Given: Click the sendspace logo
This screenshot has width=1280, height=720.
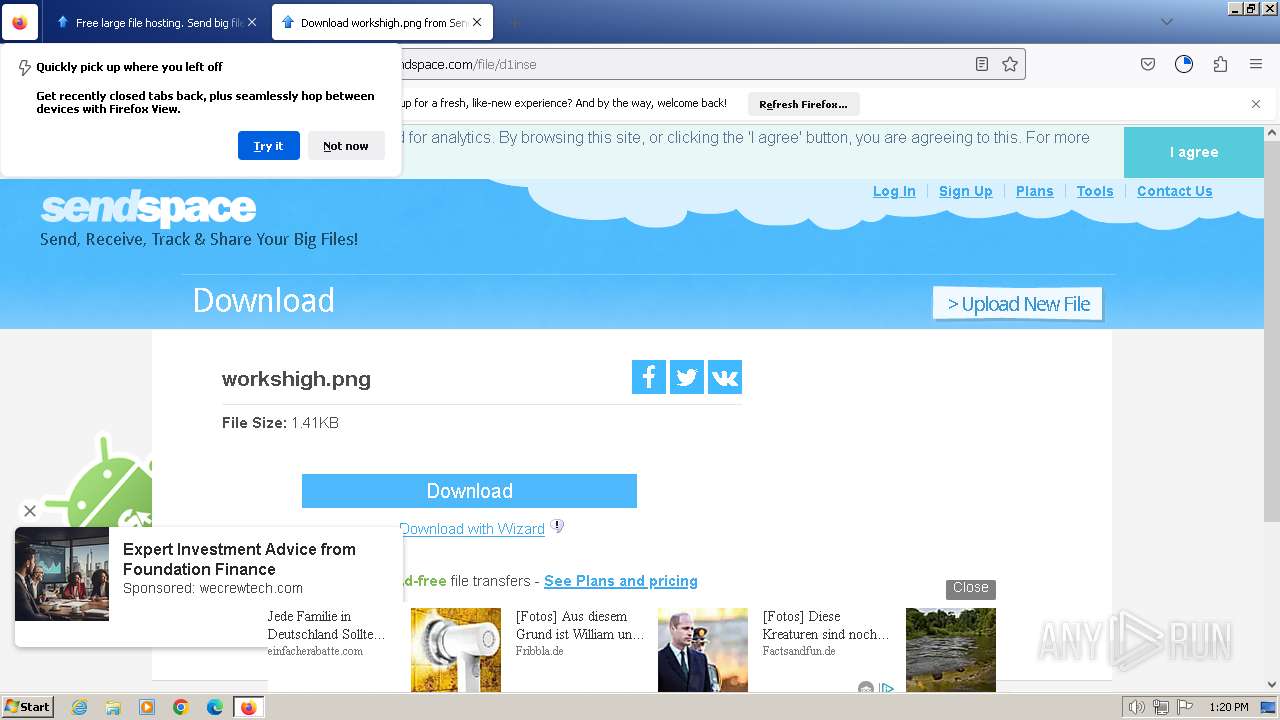Looking at the screenshot, I should [148, 208].
